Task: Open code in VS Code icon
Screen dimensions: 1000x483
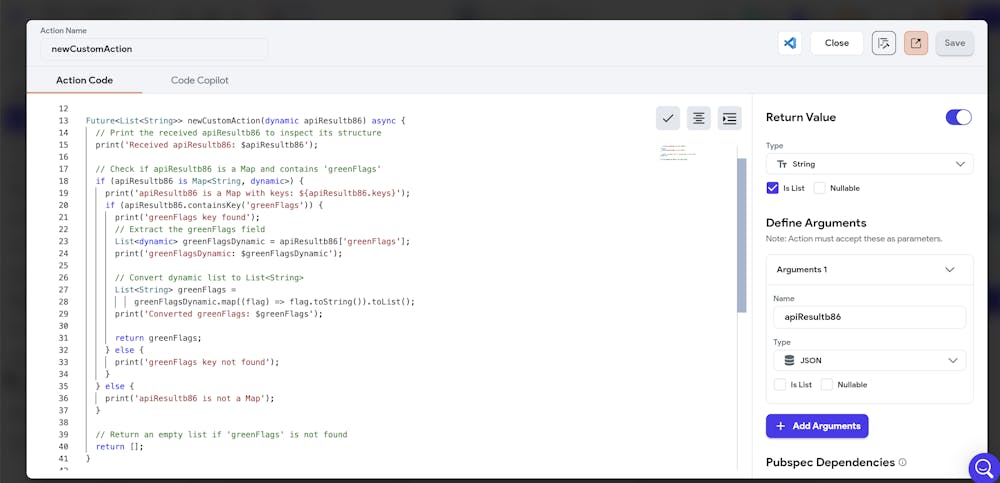Action: pyautogui.click(x=790, y=43)
